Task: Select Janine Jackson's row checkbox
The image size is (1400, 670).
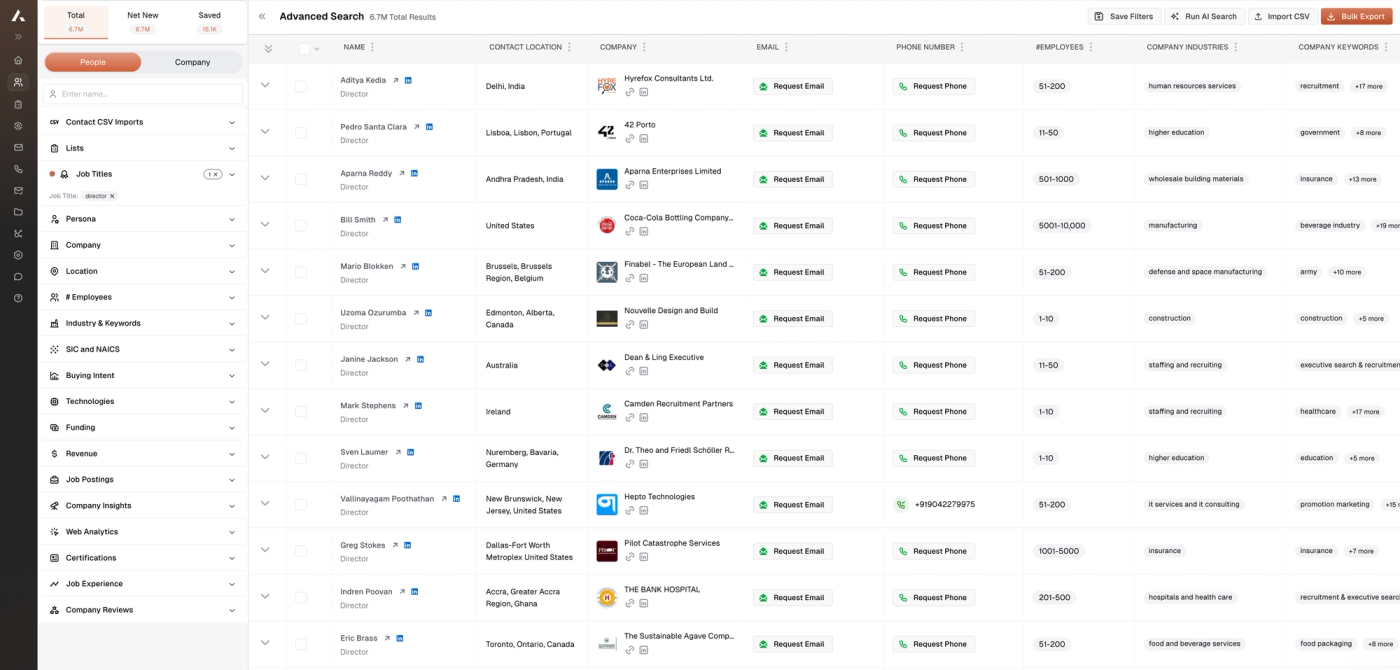Action: tap(301, 365)
